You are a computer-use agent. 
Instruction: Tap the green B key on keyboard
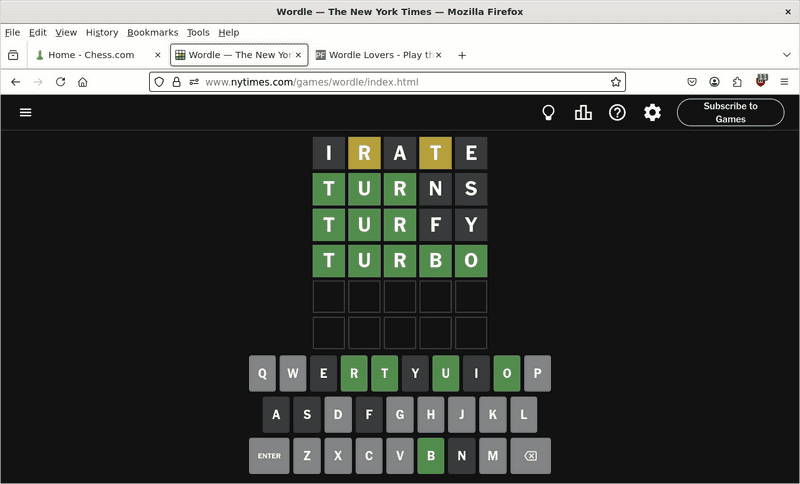[431, 455]
